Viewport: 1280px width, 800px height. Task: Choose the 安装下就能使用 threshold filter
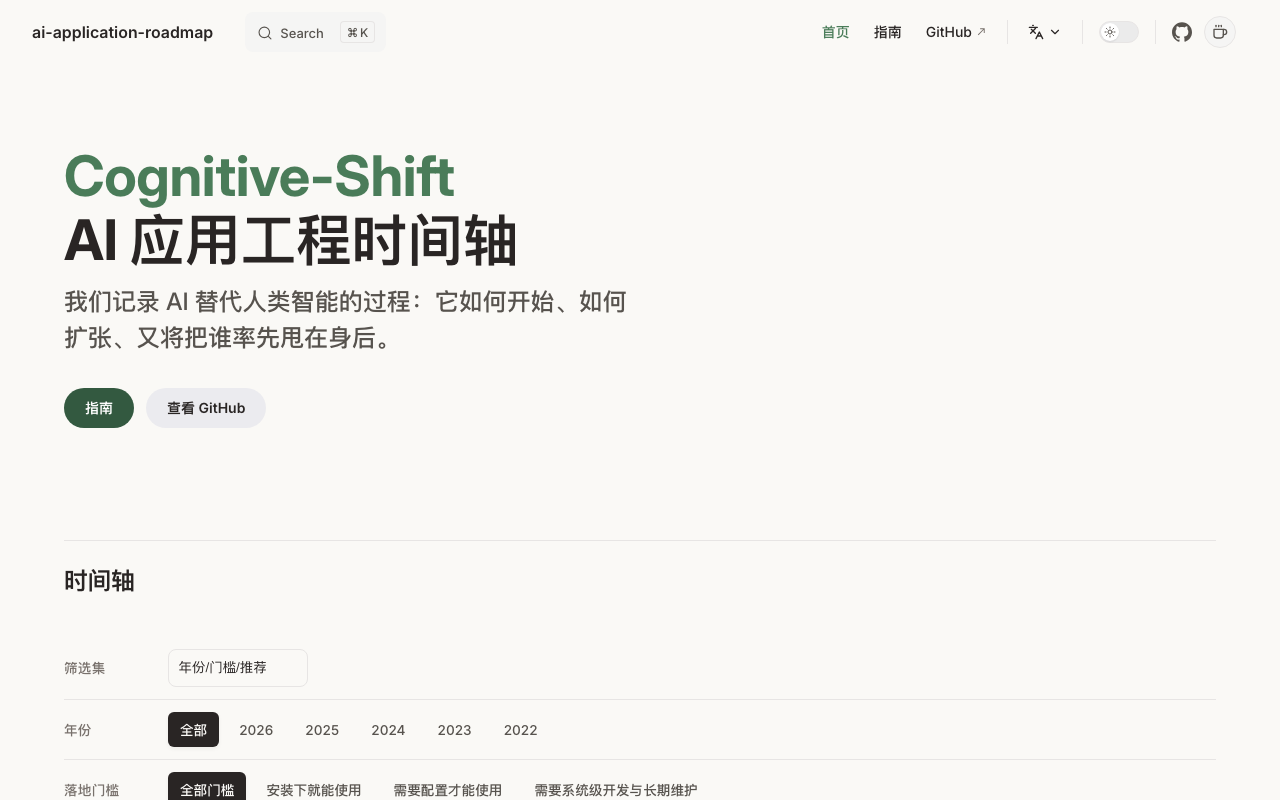tap(314, 790)
